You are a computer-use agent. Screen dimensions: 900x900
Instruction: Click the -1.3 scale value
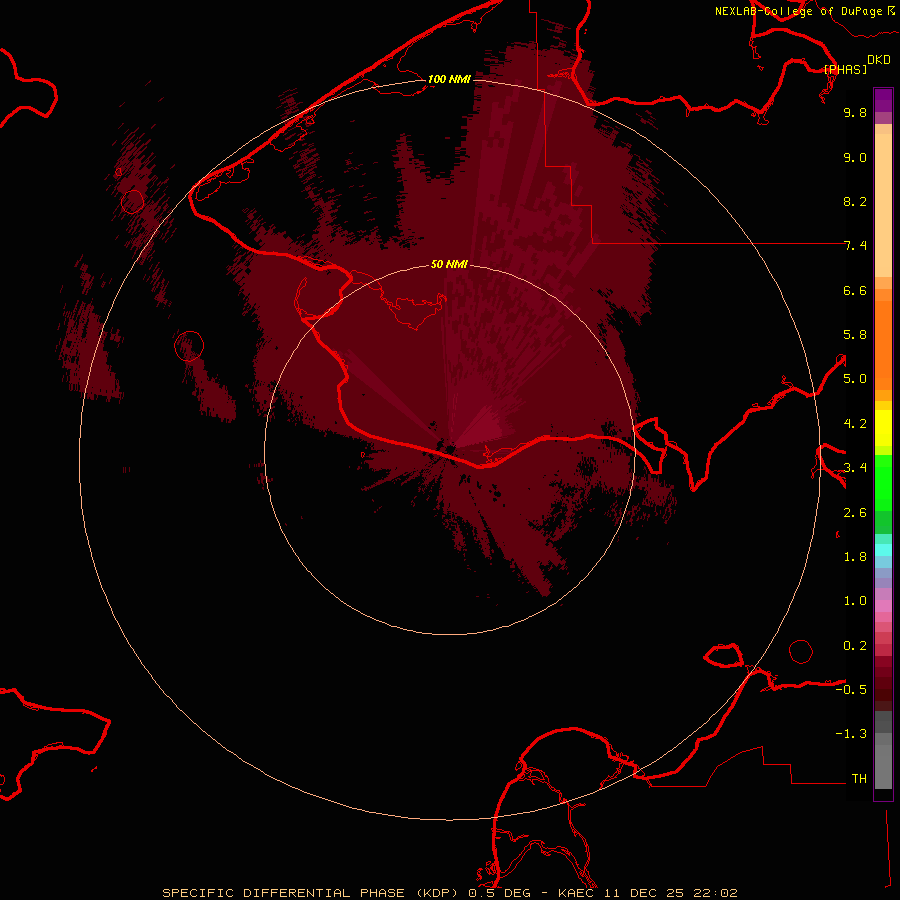[x=851, y=734]
